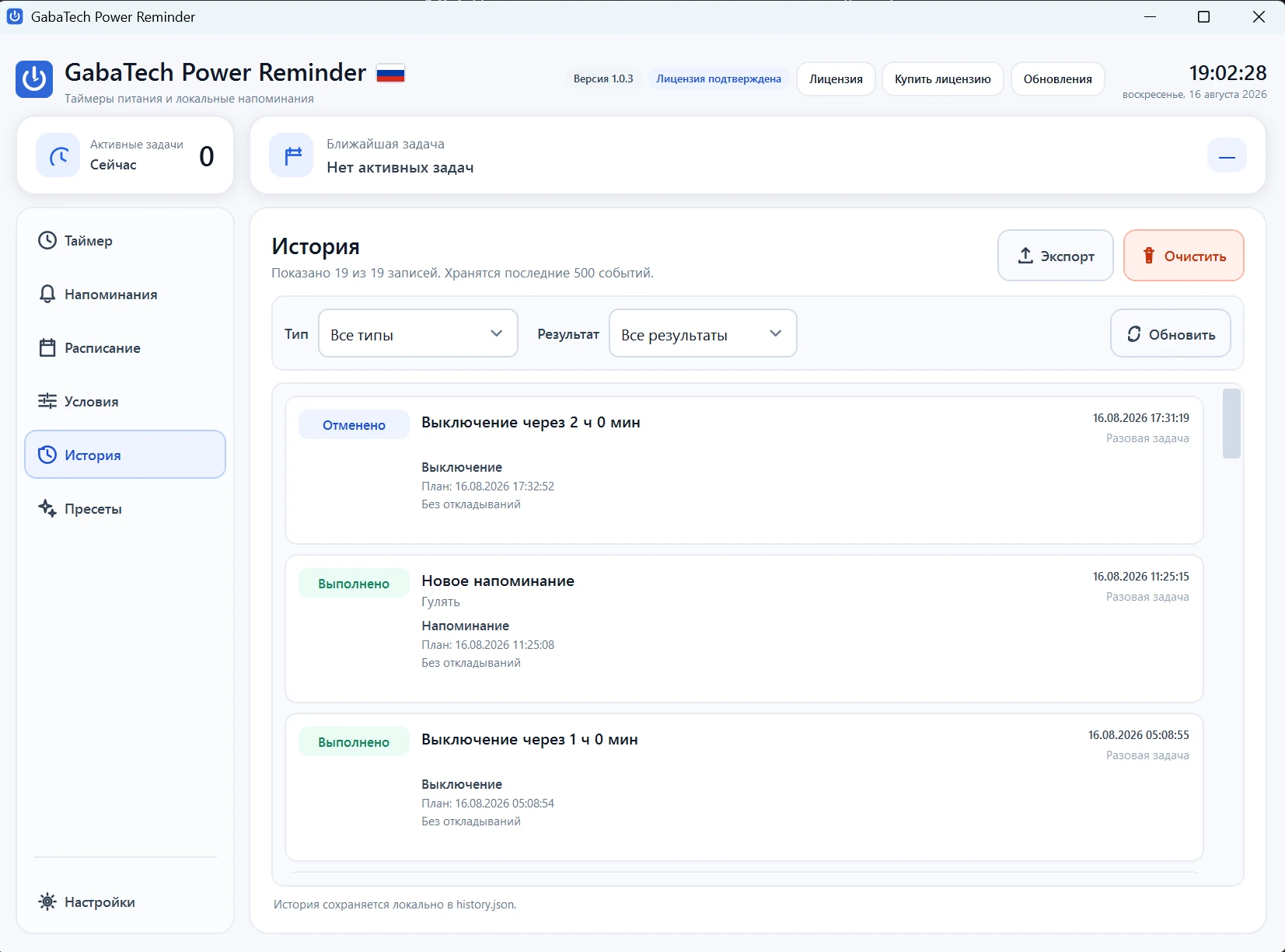Click the active tasks clock icon
Viewport: 1285px width, 952px height.
pos(58,155)
